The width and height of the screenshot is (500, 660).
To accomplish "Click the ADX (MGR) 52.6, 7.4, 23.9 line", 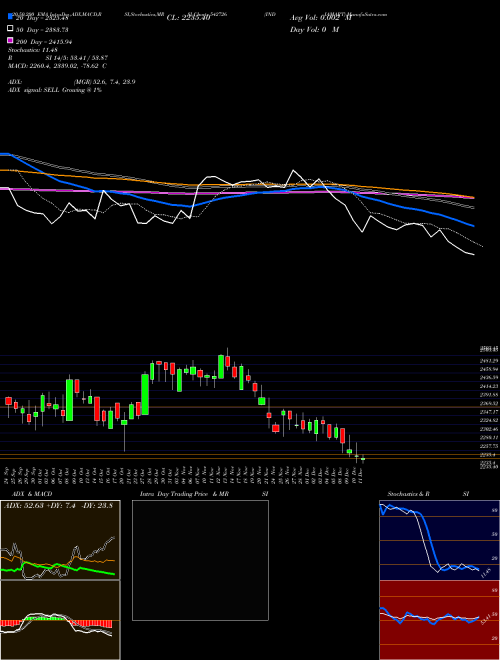I will coord(72,82).
